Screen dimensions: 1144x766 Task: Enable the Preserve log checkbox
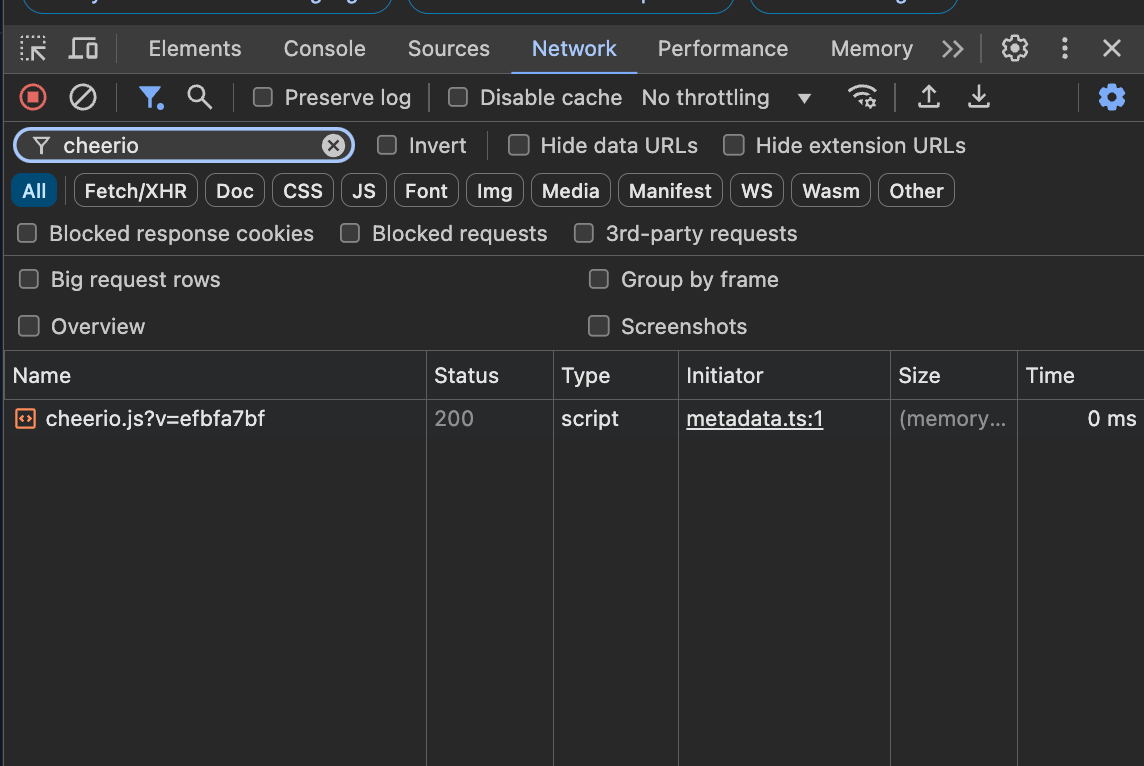263,97
